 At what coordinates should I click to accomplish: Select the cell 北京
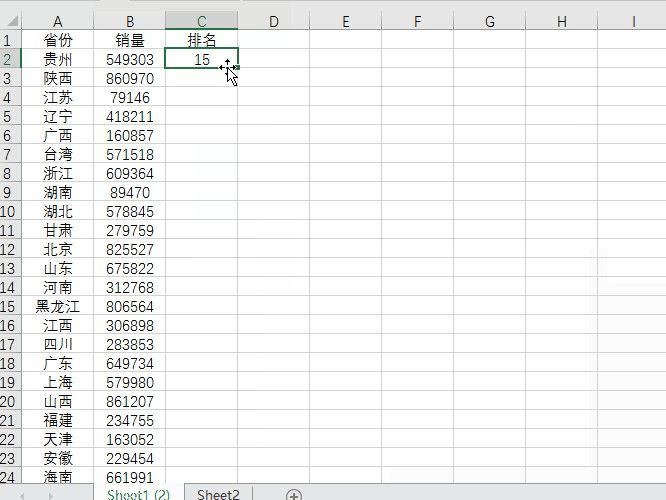[x=58, y=249]
